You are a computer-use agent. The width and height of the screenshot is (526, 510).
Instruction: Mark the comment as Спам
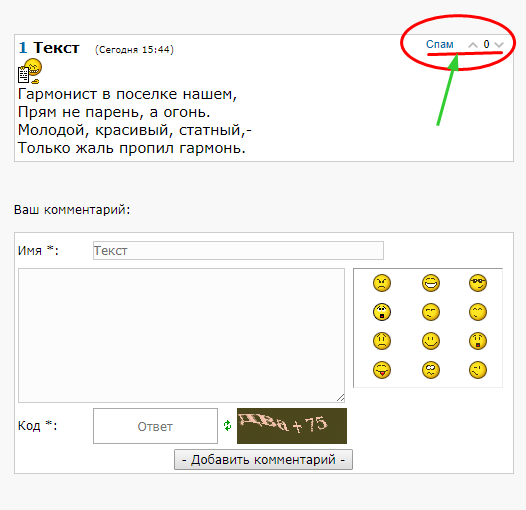[439, 44]
